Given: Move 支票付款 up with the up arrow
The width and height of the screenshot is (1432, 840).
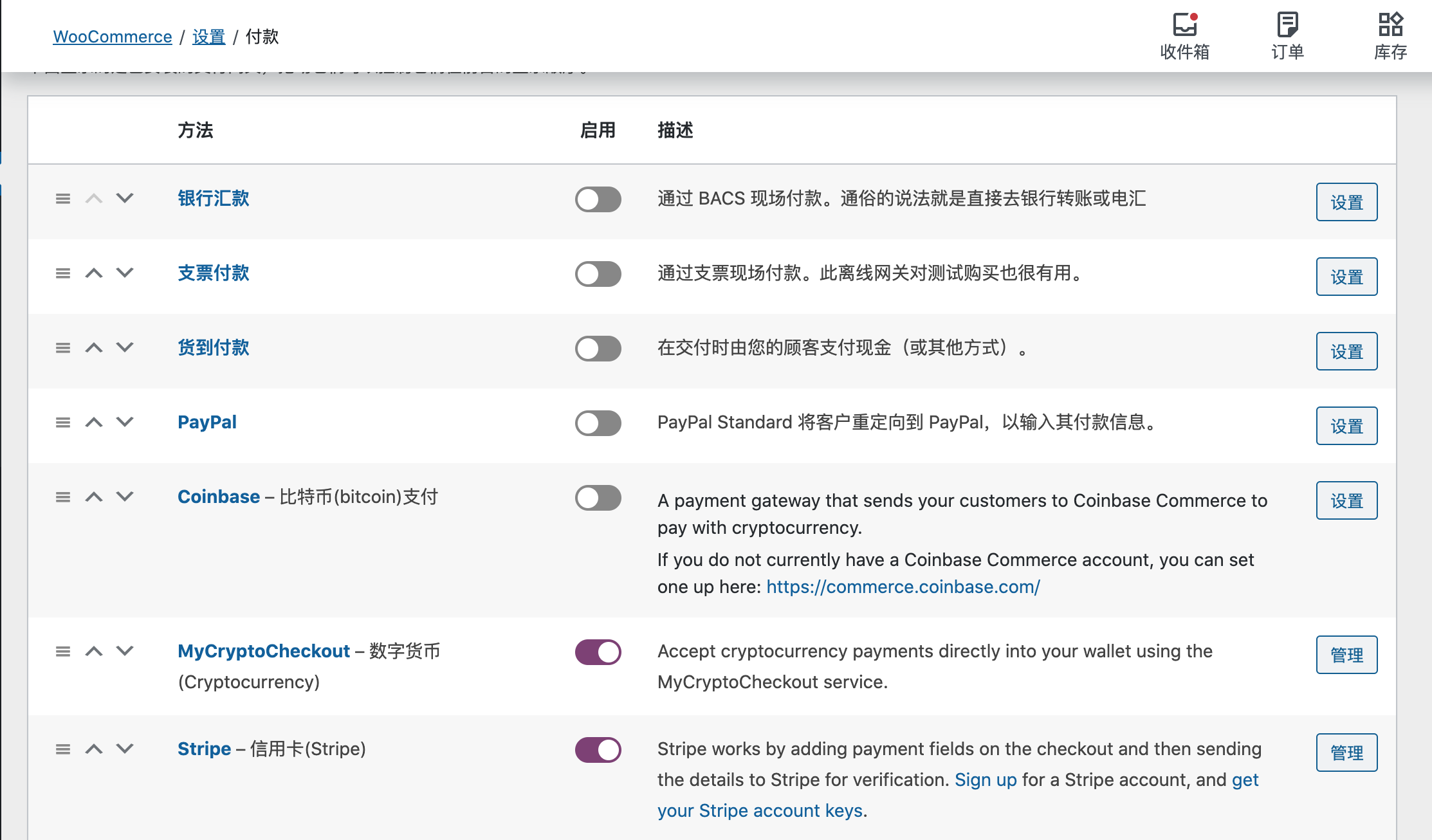Looking at the screenshot, I should pyautogui.click(x=94, y=273).
